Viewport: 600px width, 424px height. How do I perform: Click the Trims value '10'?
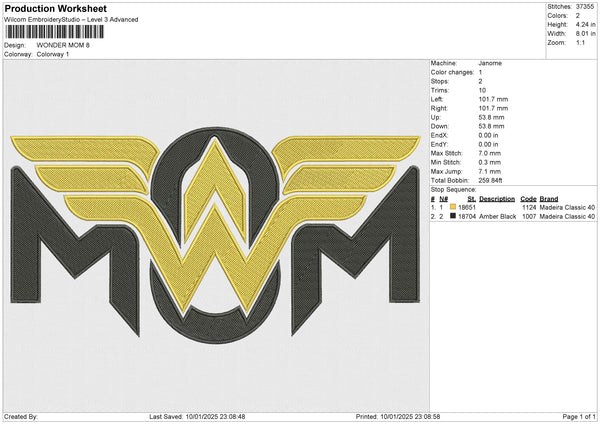[482, 90]
